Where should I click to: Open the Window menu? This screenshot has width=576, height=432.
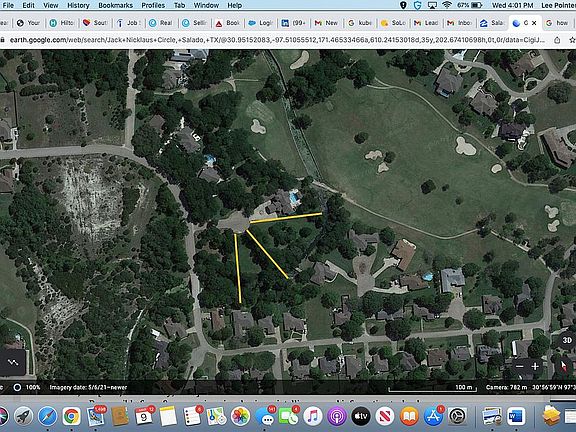pos(206,5)
